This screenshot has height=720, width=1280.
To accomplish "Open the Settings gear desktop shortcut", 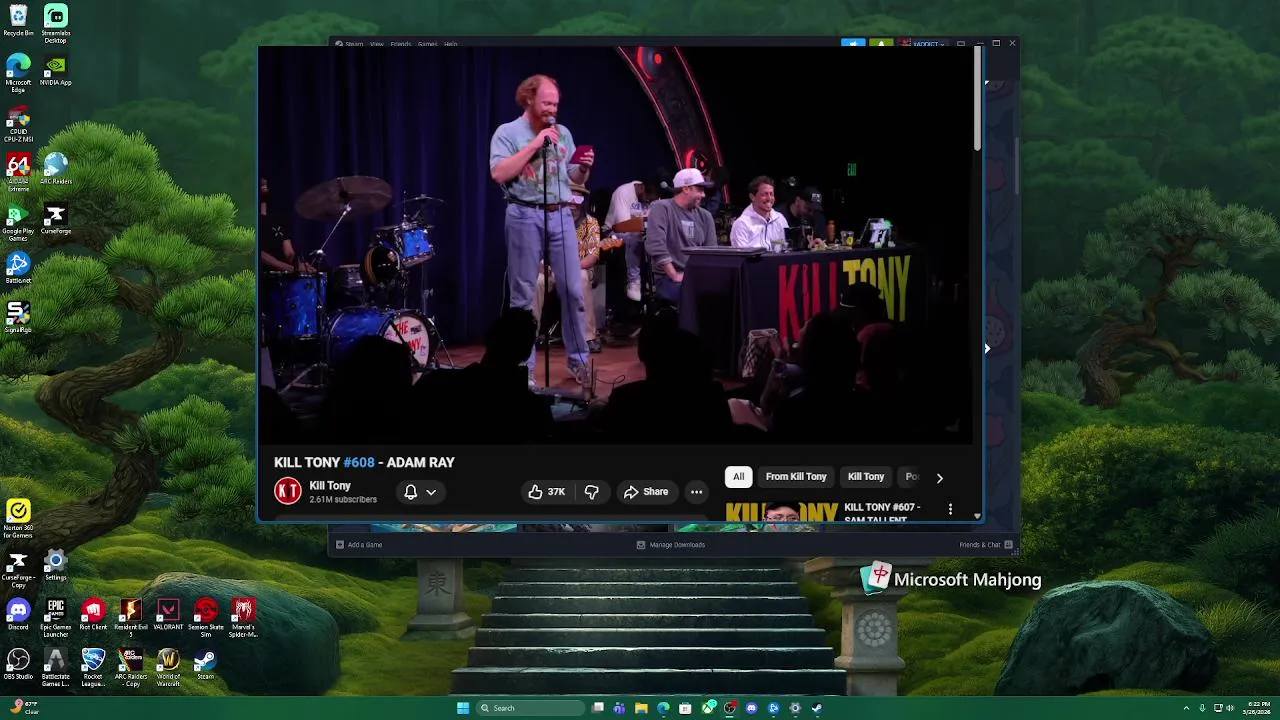I will 56,565.
